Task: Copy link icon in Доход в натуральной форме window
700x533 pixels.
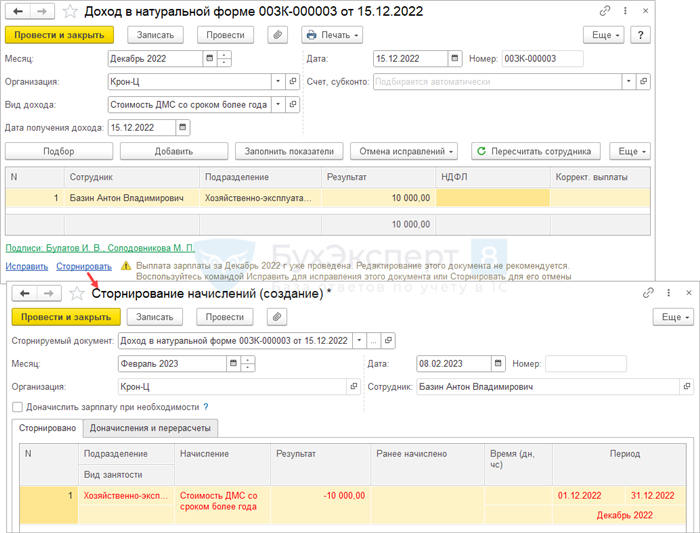Action: coord(605,11)
